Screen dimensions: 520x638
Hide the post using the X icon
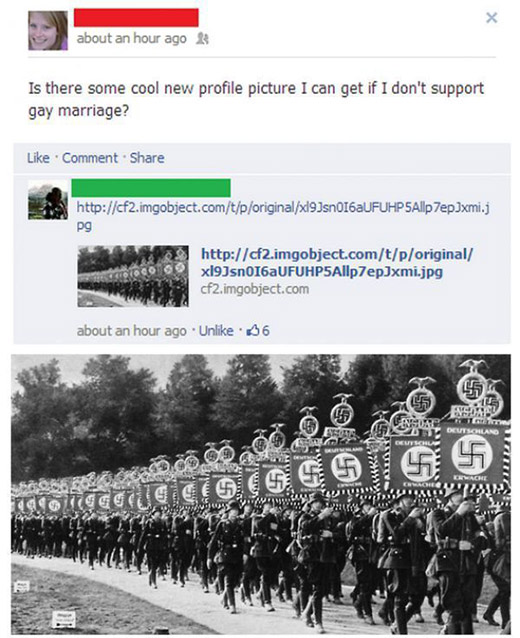[492, 17]
